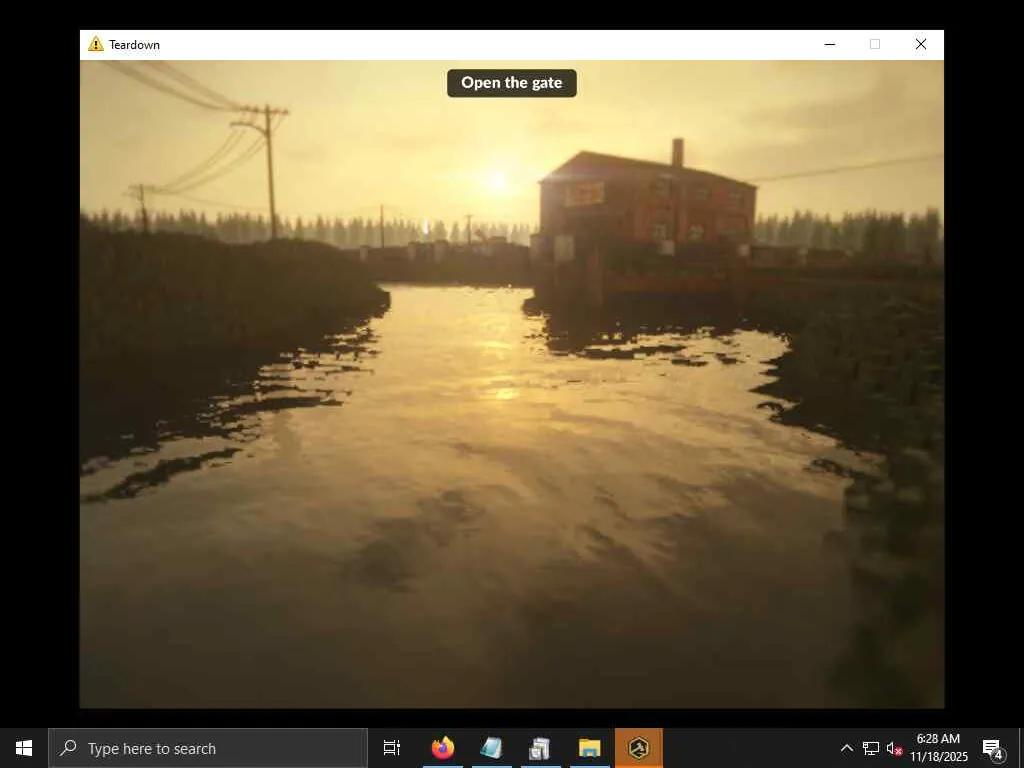
Task: Click the date 11/18/2025 in taskbar
Action: click(x=938, y=757)
